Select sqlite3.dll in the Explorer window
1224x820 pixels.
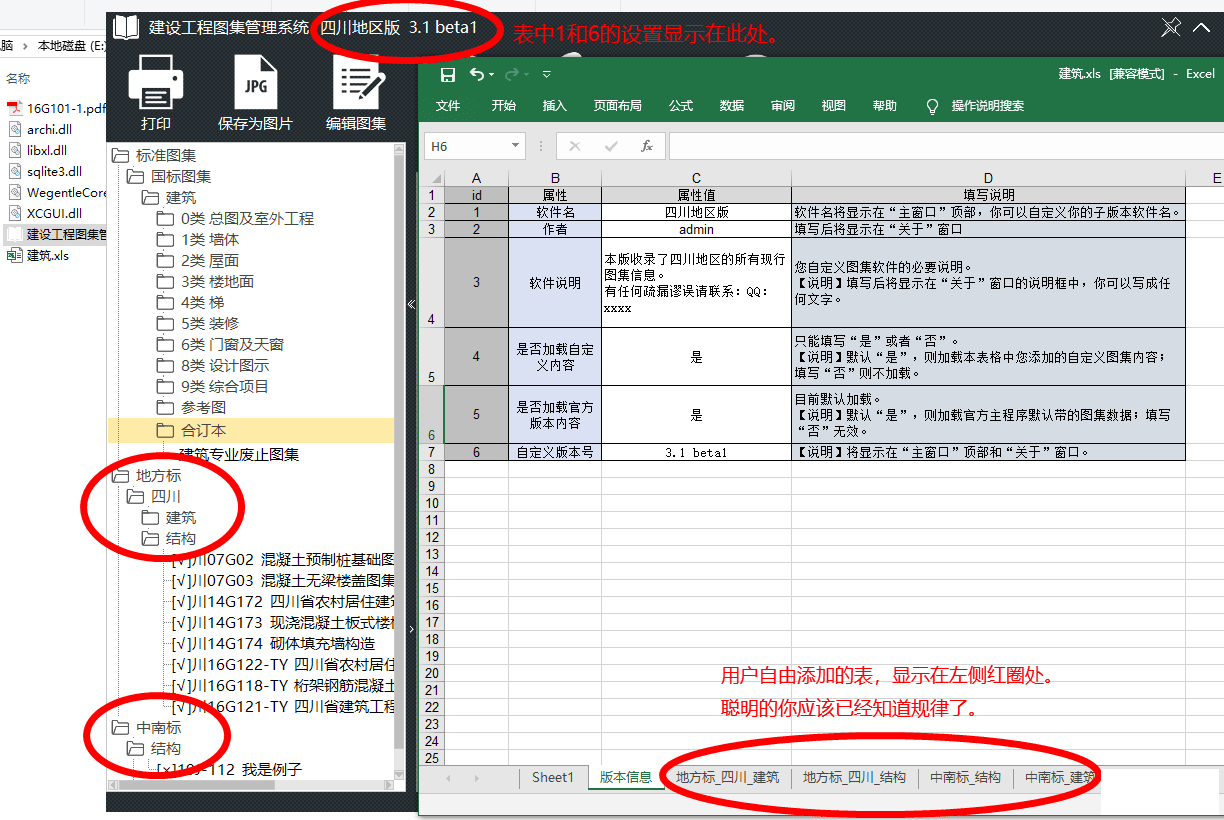[x=43, y=171]
